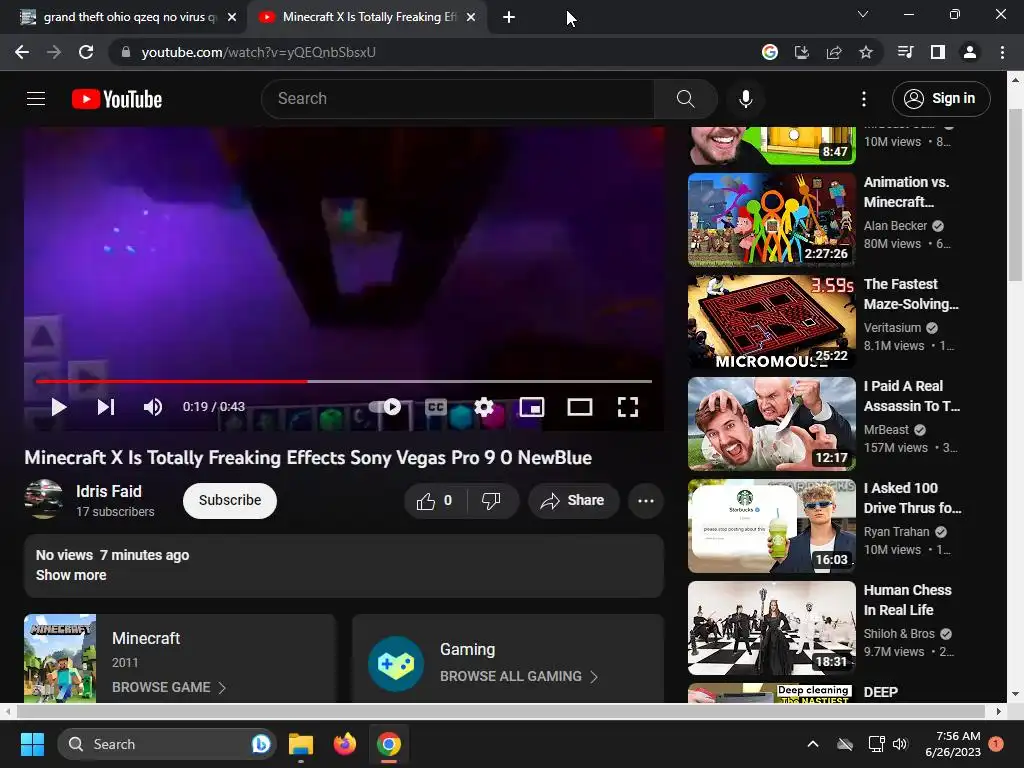
Task: Share the video
Action: (x=573, y=501)
